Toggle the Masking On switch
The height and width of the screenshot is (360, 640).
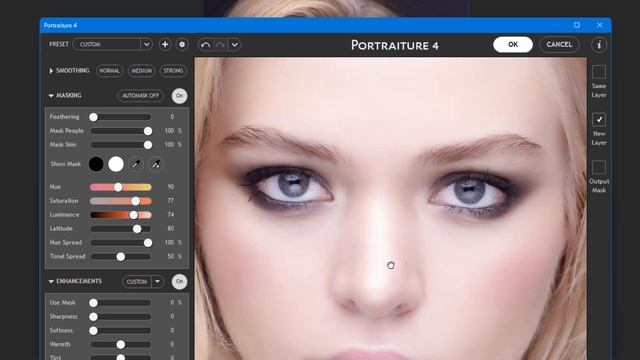[x=179, y=96]
